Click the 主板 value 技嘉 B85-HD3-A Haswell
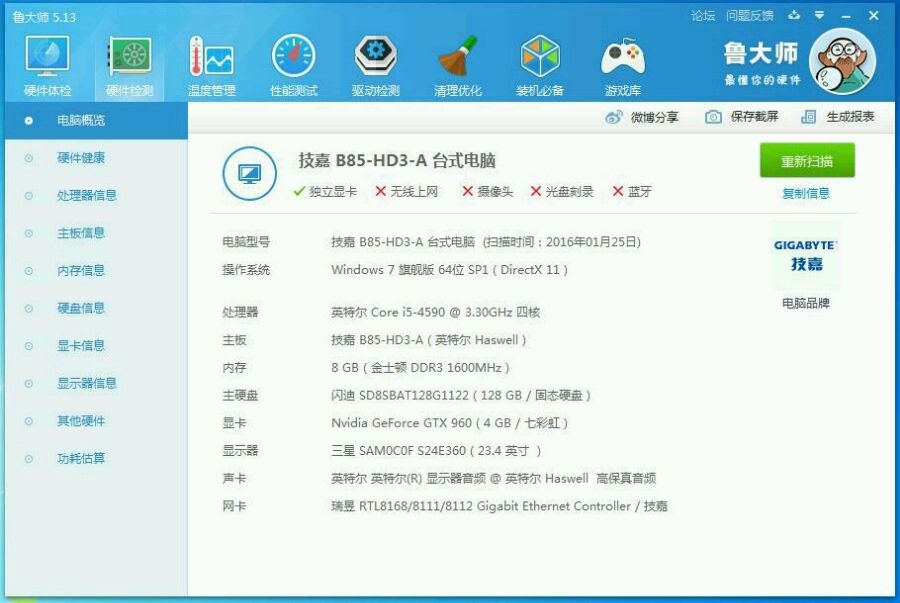The height and width of the screenshot is (603, 900). click(429, 340)
